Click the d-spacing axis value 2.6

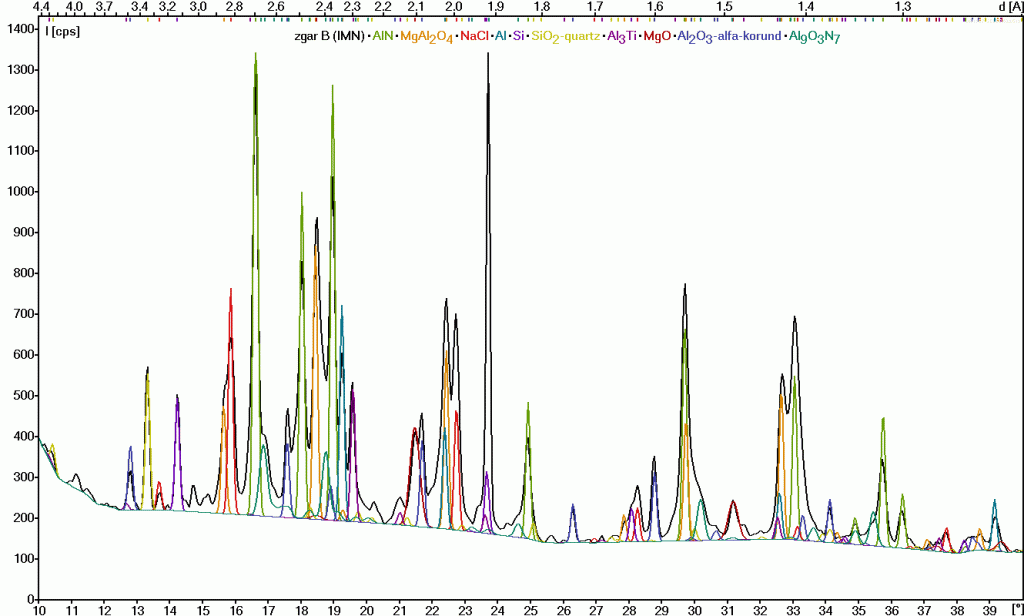tap(276, 7)
